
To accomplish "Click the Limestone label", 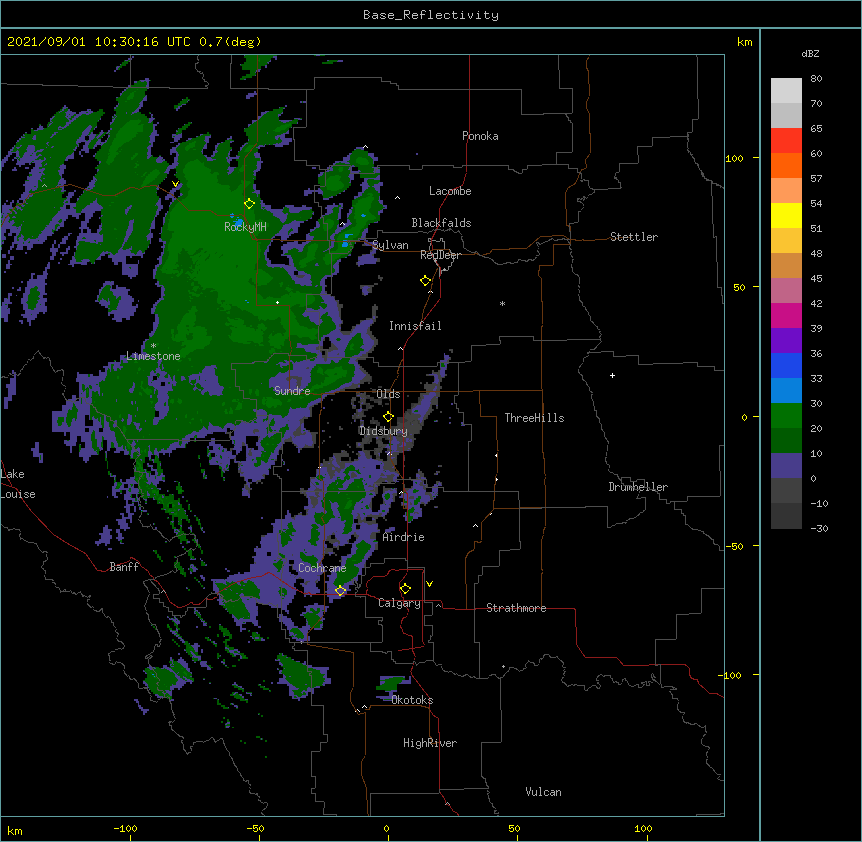I will pyautogui.click(x=153, y=356).
